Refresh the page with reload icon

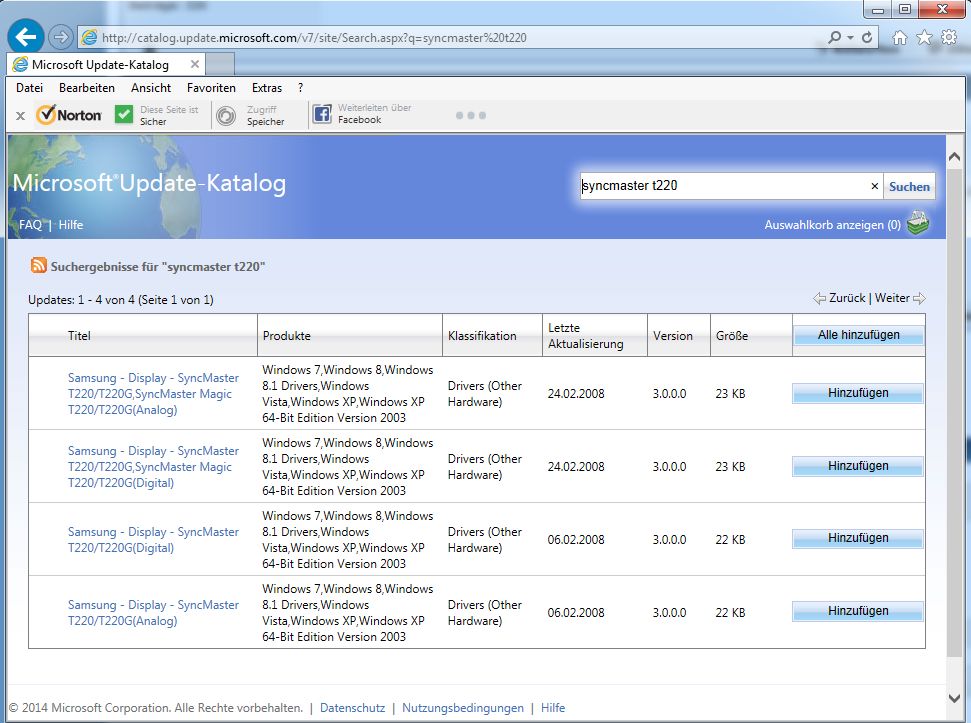pos(867,37)
